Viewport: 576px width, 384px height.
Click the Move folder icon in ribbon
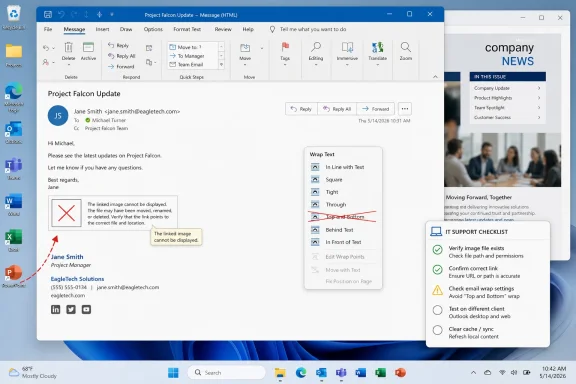(245, 48)
